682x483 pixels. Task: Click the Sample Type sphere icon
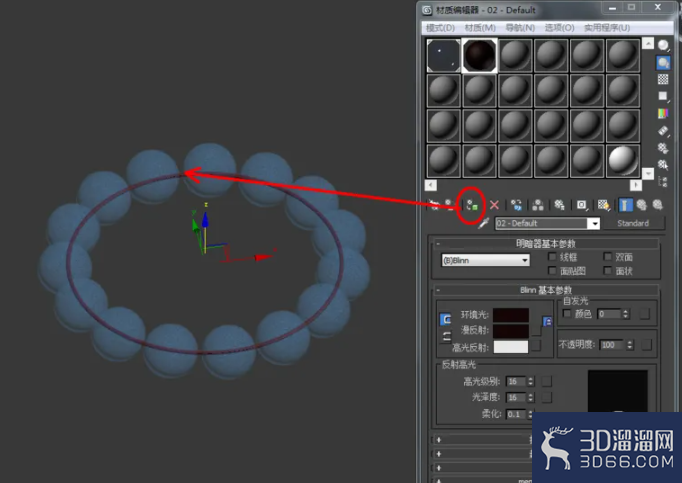[663, 45]
